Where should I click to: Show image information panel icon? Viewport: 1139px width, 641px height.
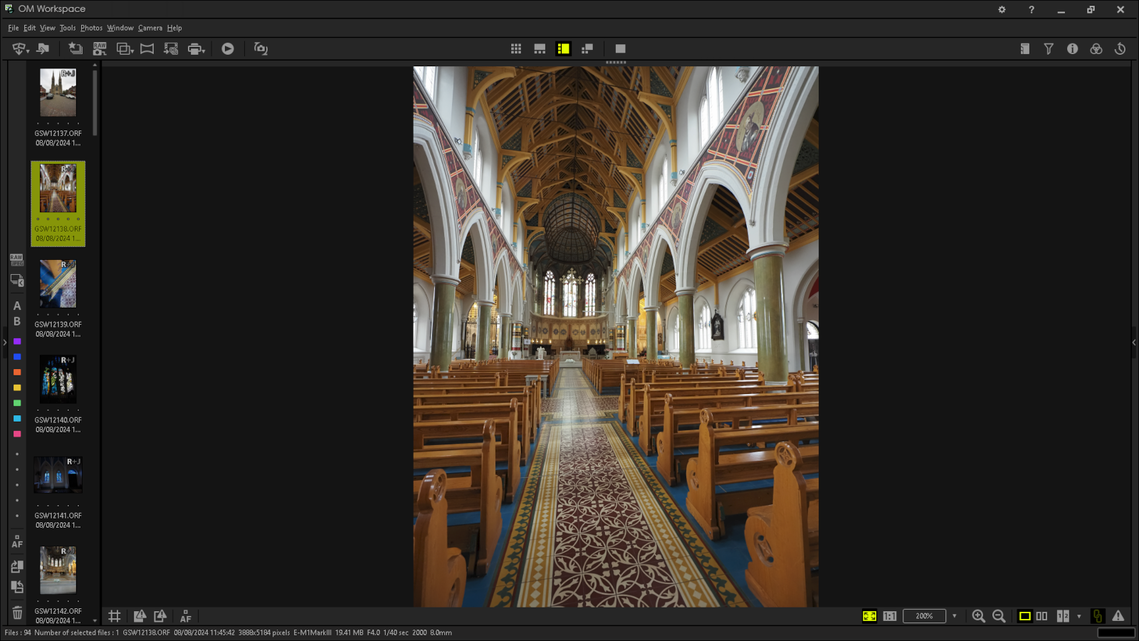pos(1072,49)
